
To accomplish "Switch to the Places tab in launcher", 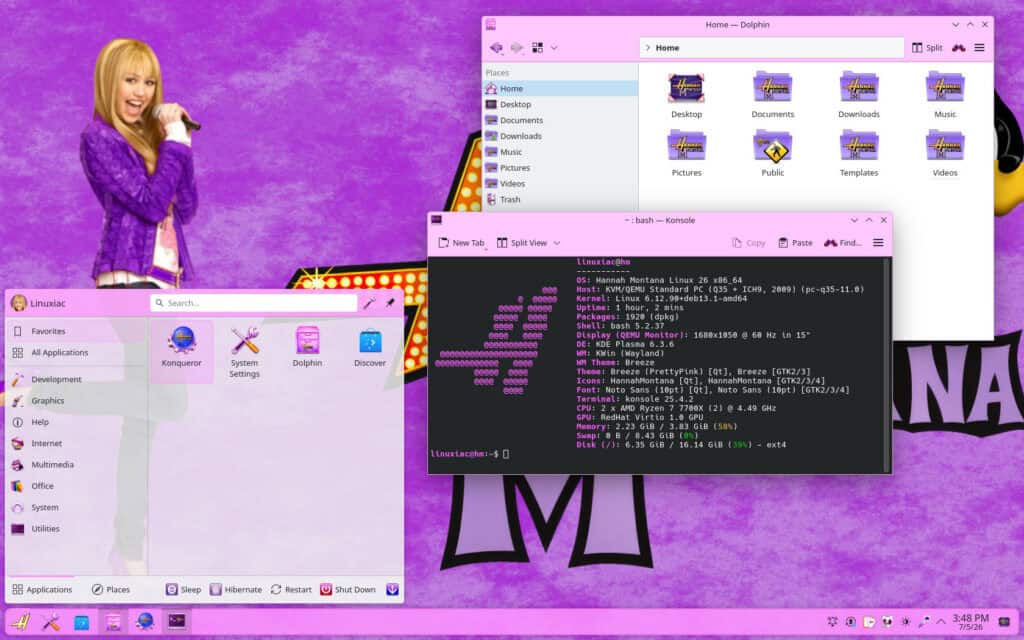I will coord(111,589).
